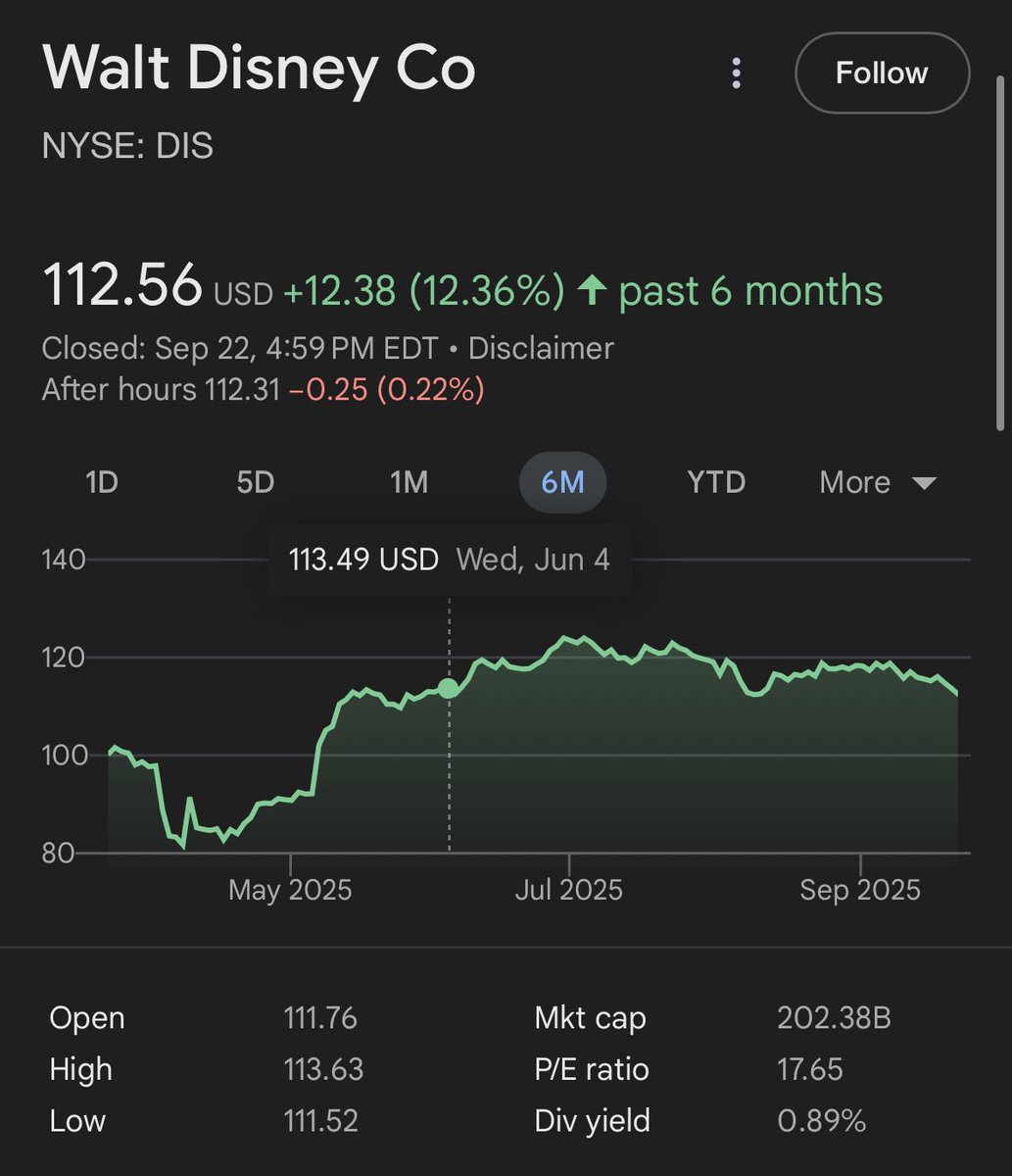The height and width of the screenshot is (1176, 1012).
Task: Click the 113.49 USD chart tooltip
Action: [449, 560]
